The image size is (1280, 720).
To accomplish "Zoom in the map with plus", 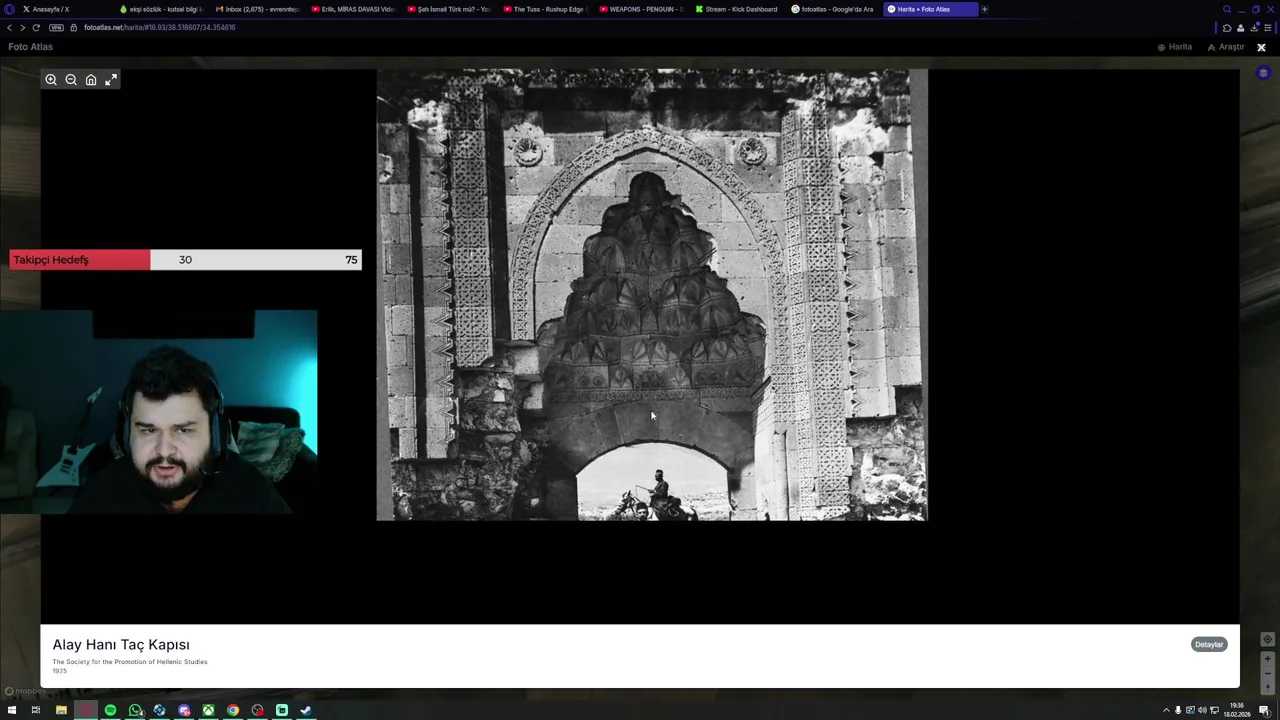I will [x=1267, y=659].
